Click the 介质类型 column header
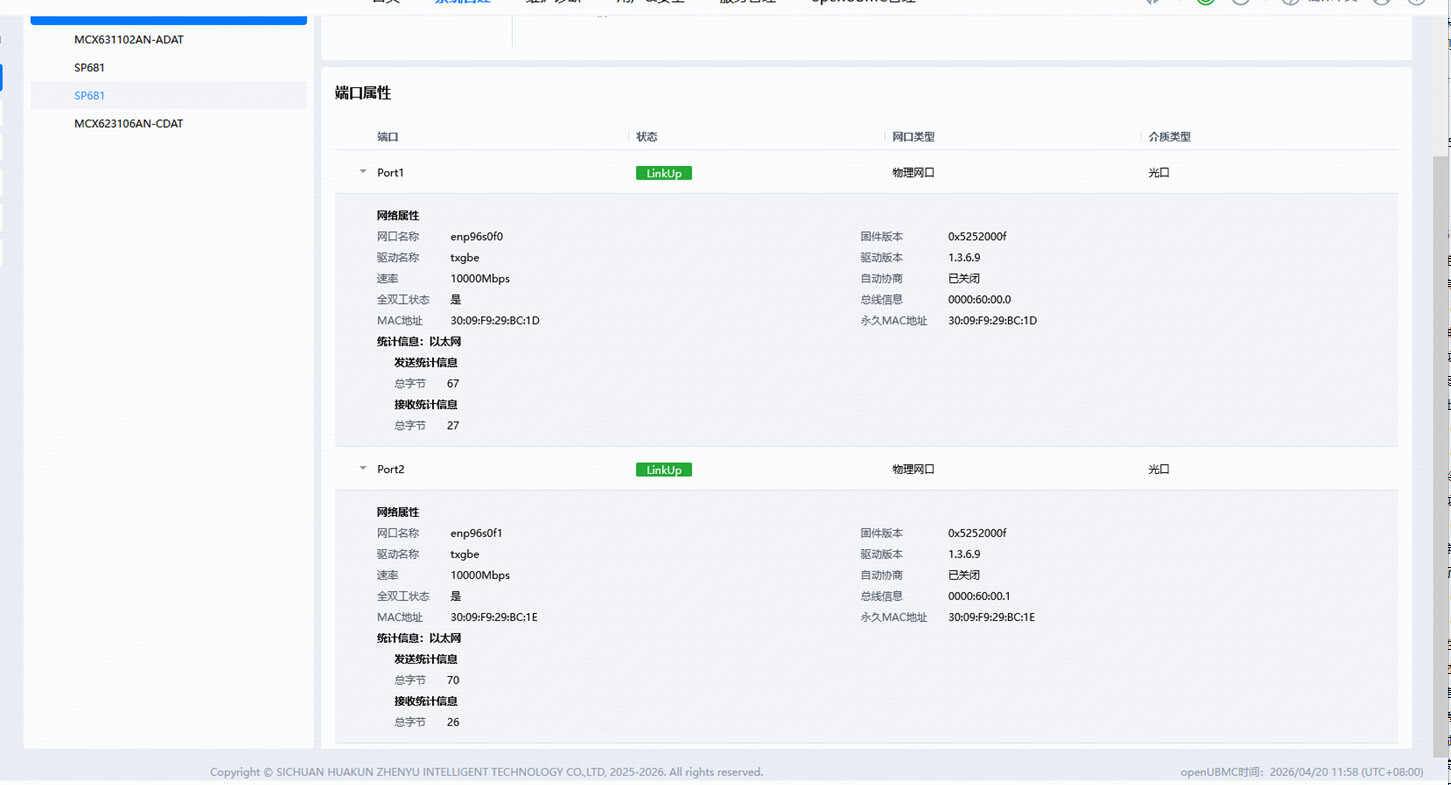This screenshot has height=785, width=1451. pos(1169,137)
